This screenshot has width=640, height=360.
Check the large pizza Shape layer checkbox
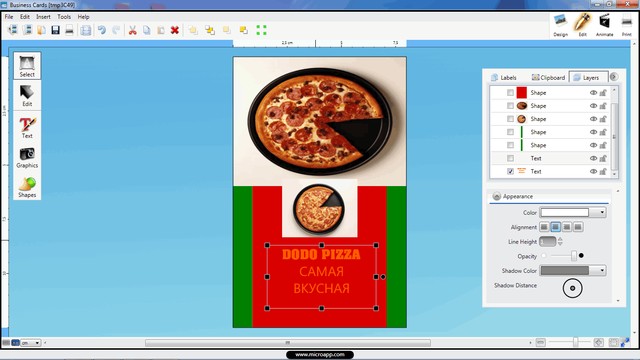(x=510, y=106)
